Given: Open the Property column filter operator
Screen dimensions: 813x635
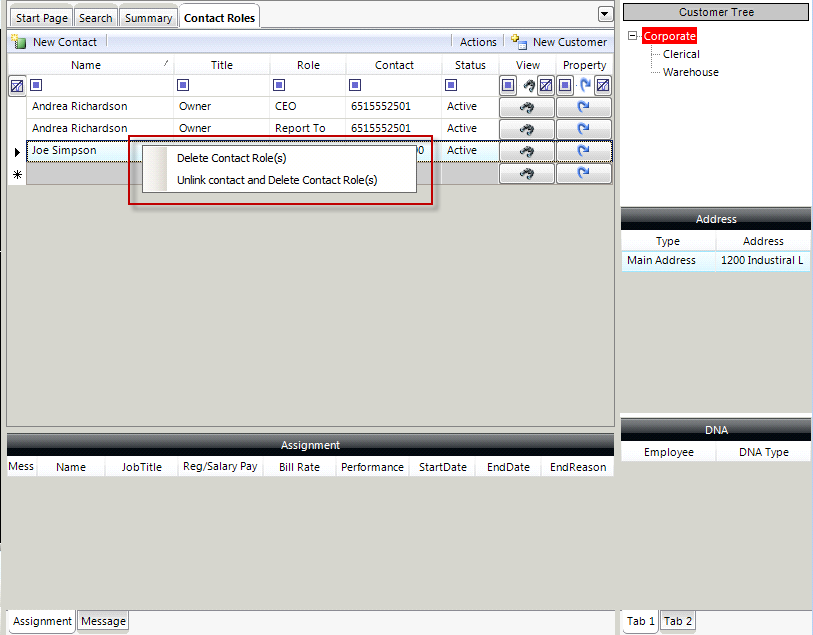Looking at the screenshot, I should pos(565,85).
